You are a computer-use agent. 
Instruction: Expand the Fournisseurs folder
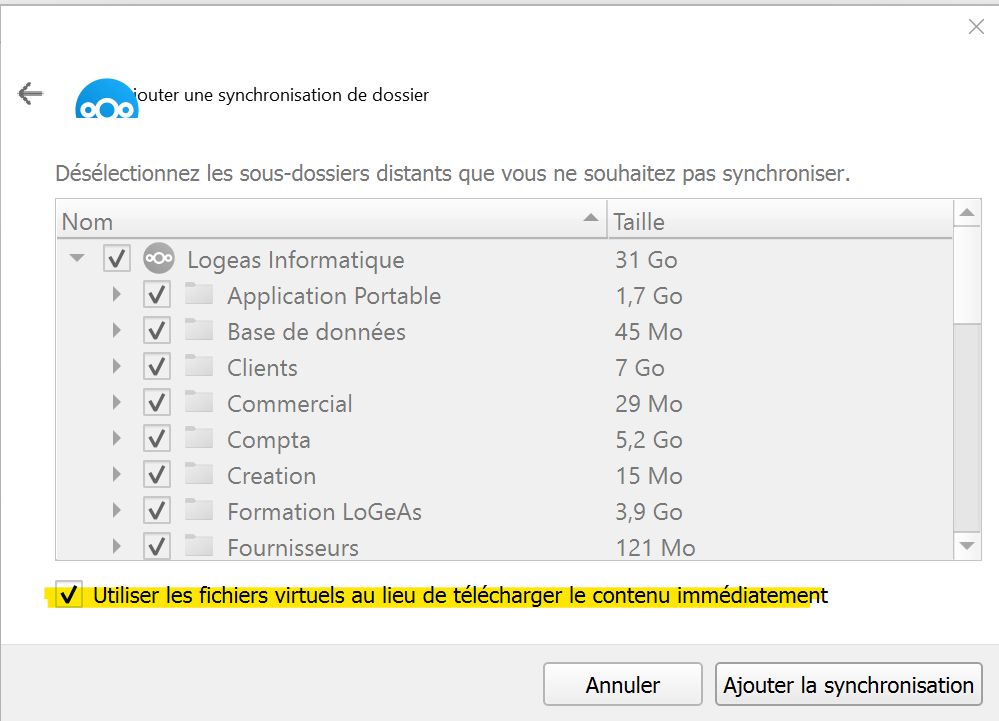pos(117,547)
